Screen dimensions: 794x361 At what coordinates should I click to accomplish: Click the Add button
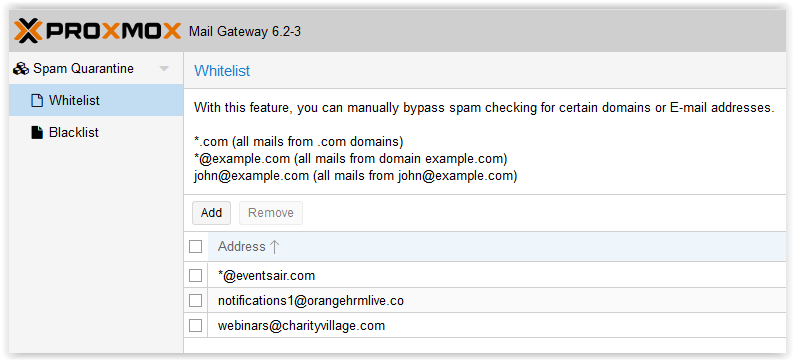(211, 213)
